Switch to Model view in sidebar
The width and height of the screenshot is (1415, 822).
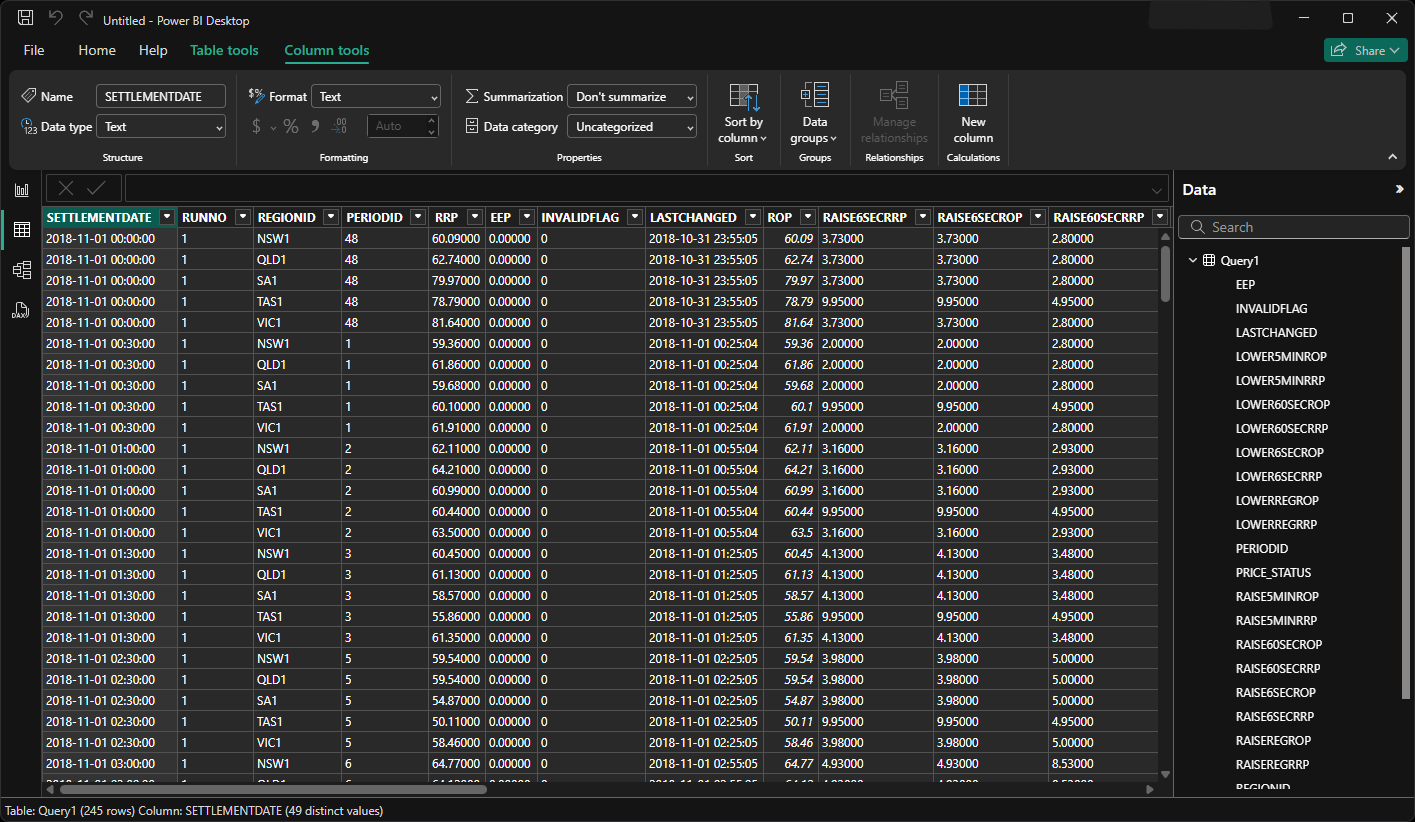[x=21, y=270]
